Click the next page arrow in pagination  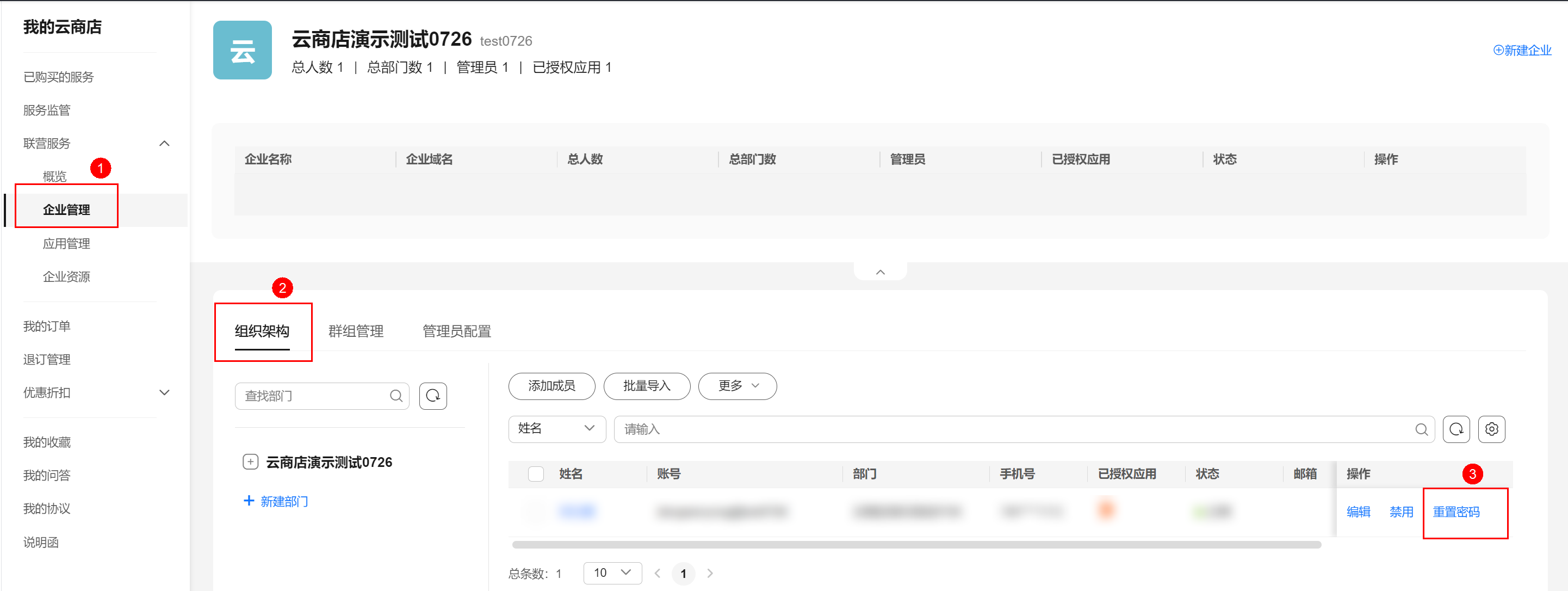coord(710,574)
